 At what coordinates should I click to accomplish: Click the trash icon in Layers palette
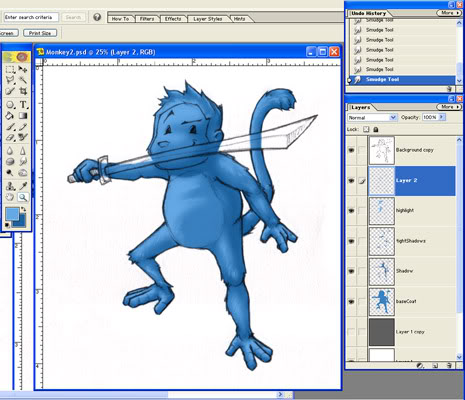coord(449,366)
